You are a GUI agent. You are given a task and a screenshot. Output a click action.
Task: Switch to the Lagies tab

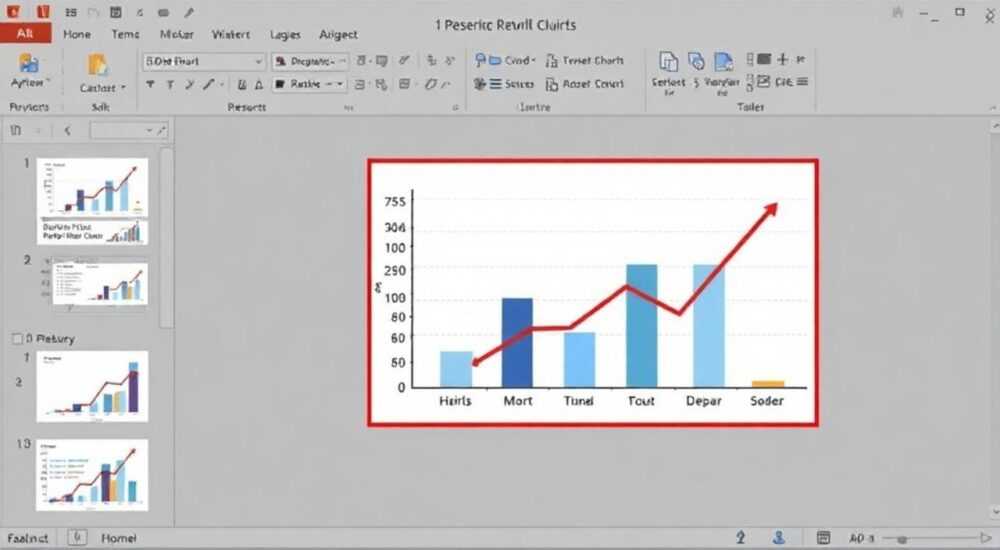click(285, 34)
